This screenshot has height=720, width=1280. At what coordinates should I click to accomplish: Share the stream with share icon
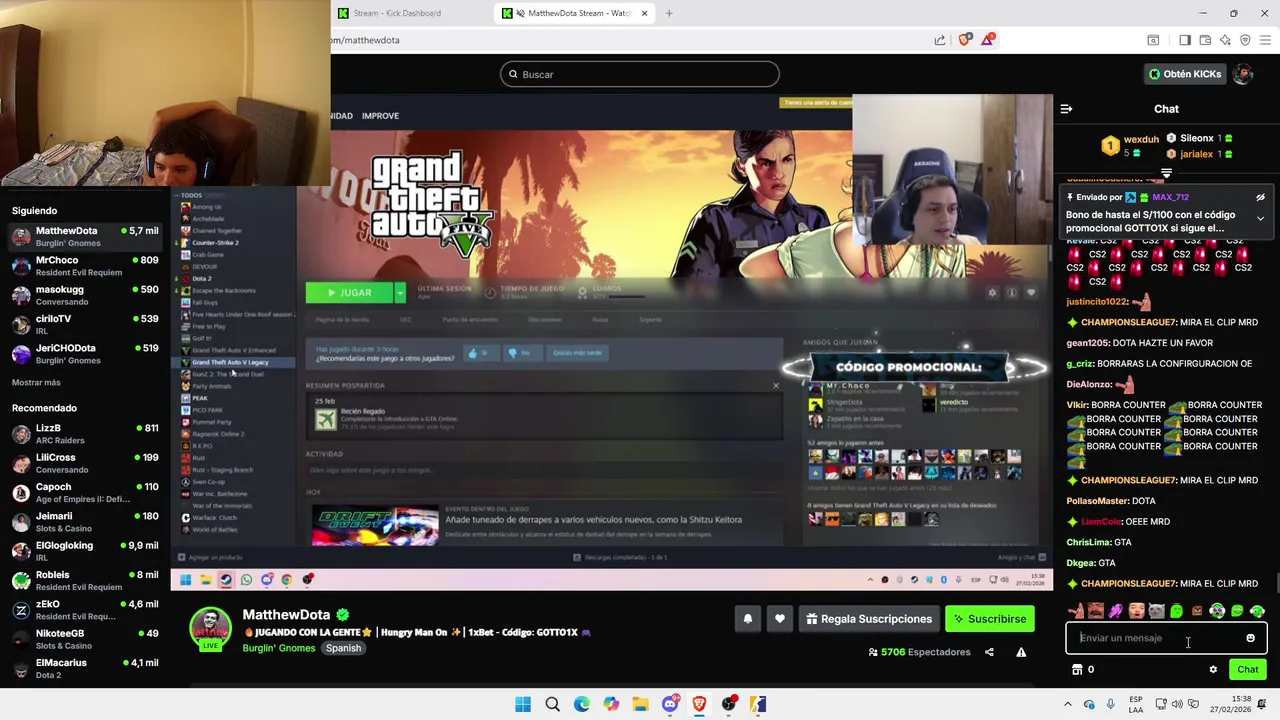pos(989,652)
